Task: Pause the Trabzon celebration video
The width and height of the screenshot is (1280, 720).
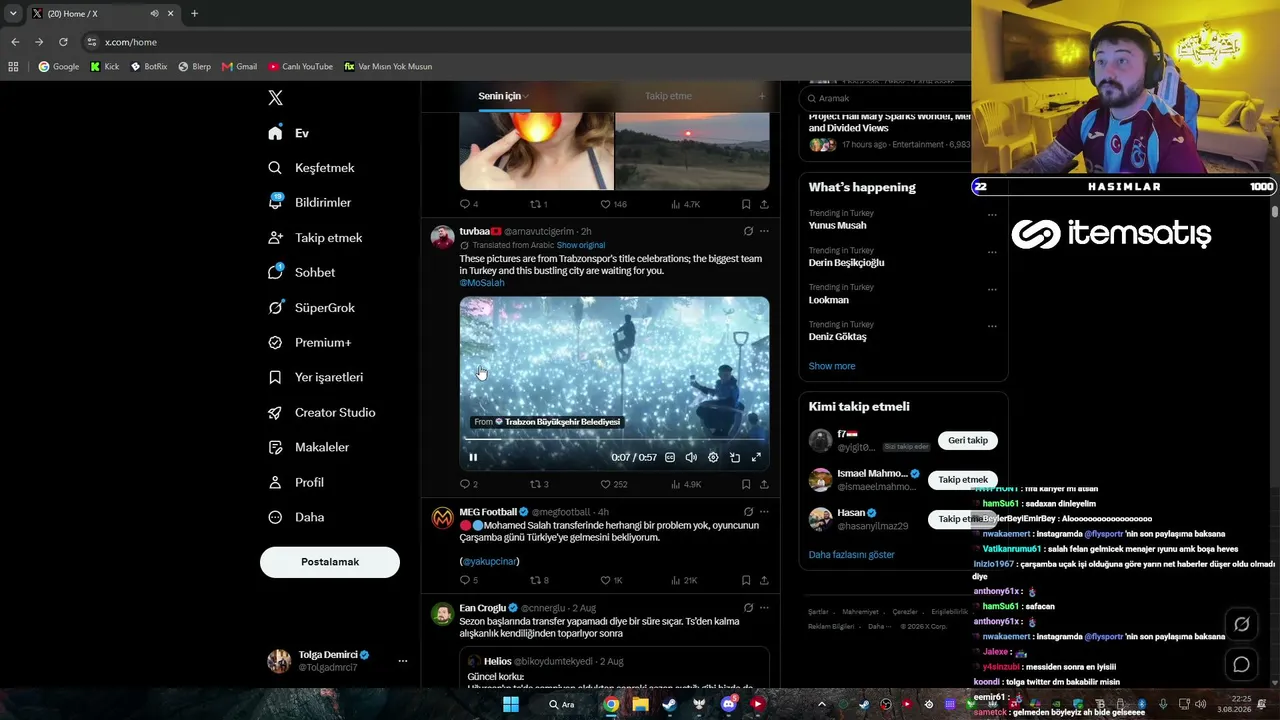Action: [473, 458]
